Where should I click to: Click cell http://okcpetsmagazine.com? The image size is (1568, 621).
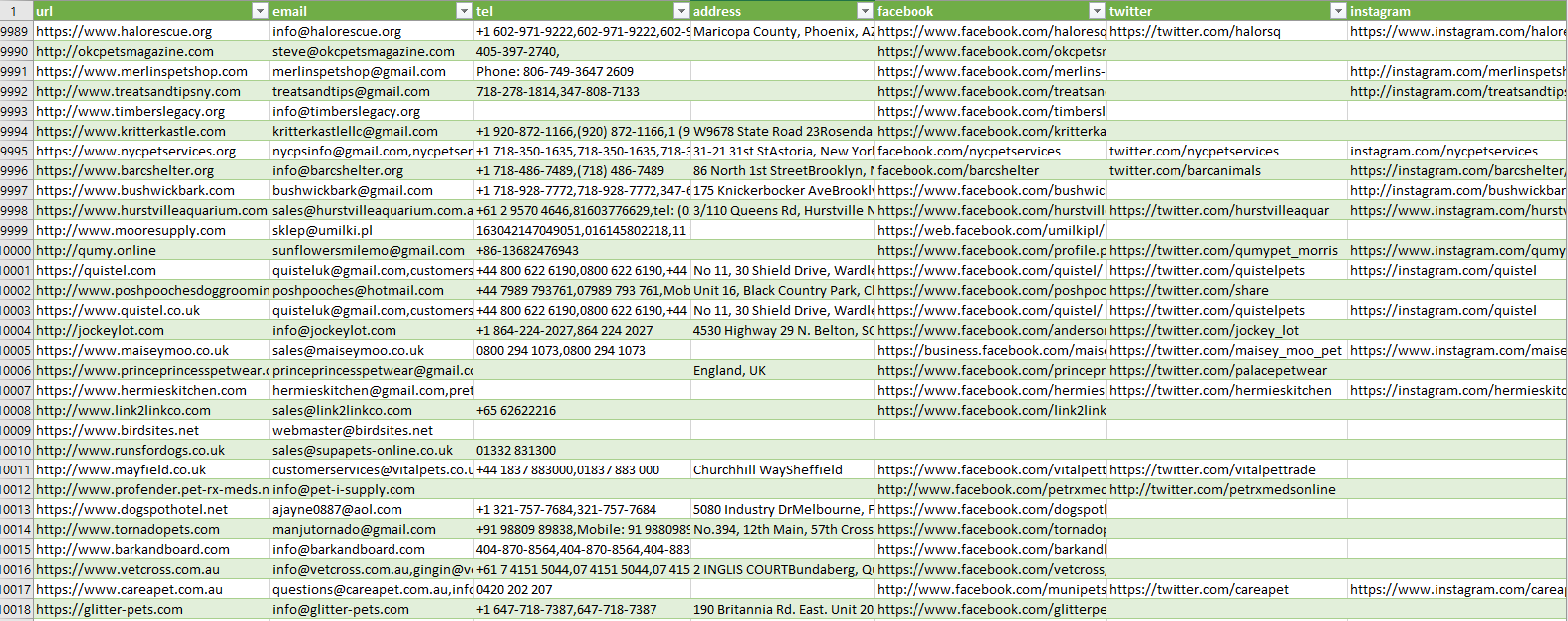click(x=151, y=51)
